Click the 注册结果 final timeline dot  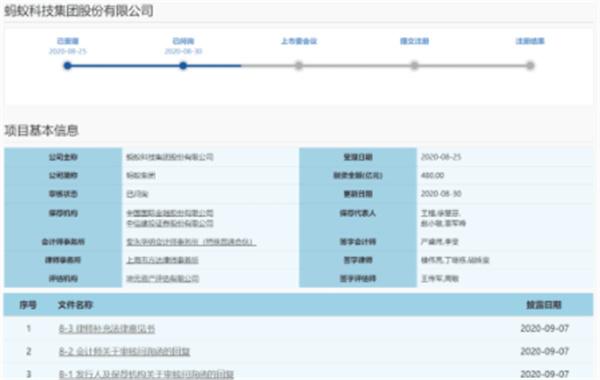pos(530,66)
